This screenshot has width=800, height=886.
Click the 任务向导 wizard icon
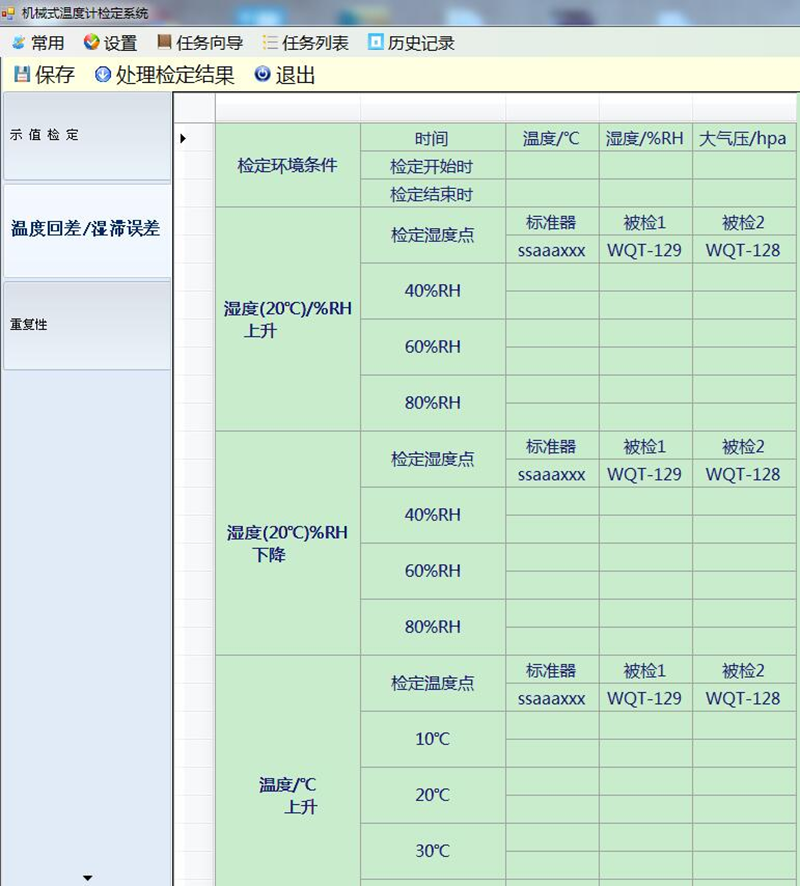click(164, 42)
